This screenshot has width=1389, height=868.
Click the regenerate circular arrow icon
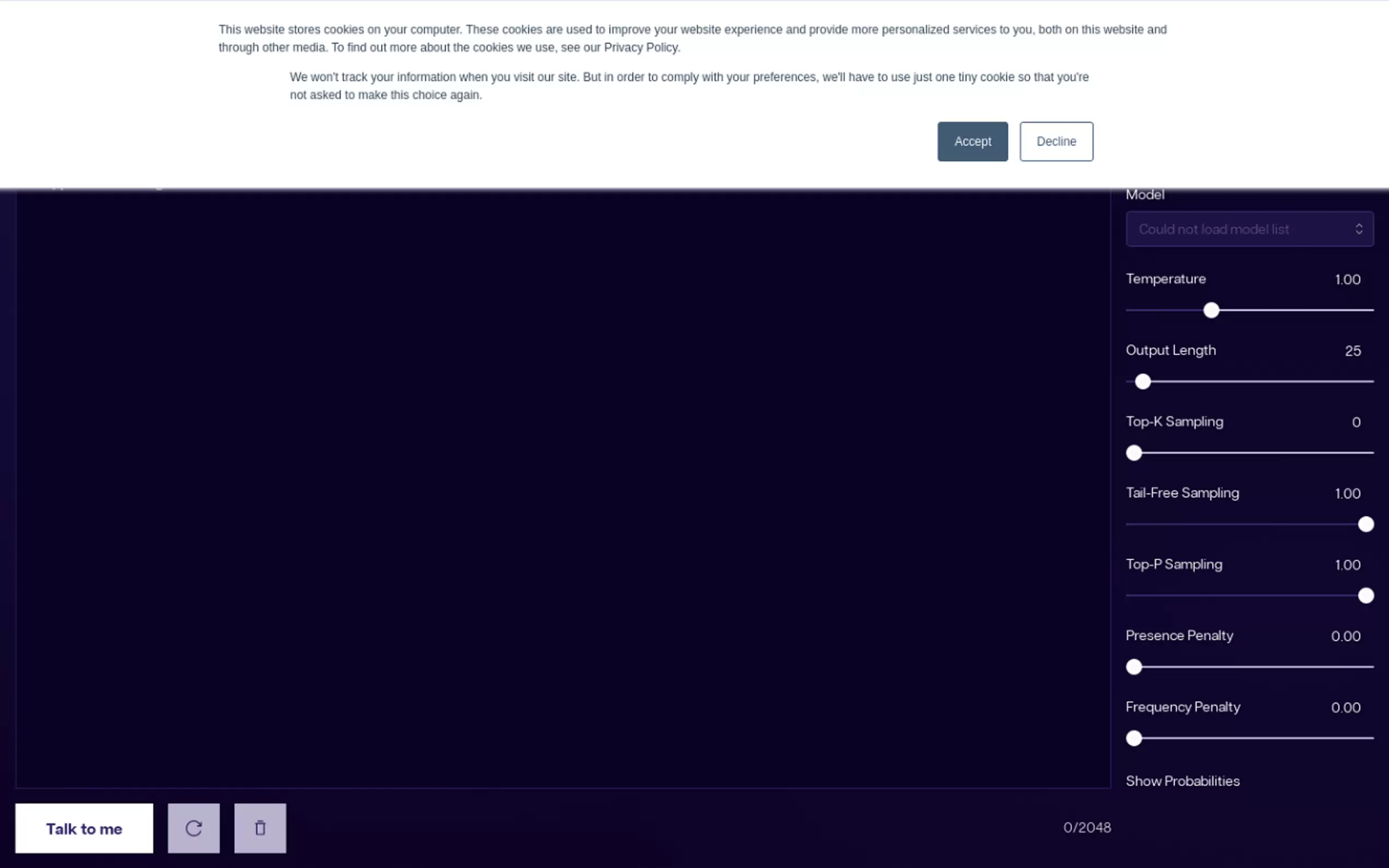(194, 828)
